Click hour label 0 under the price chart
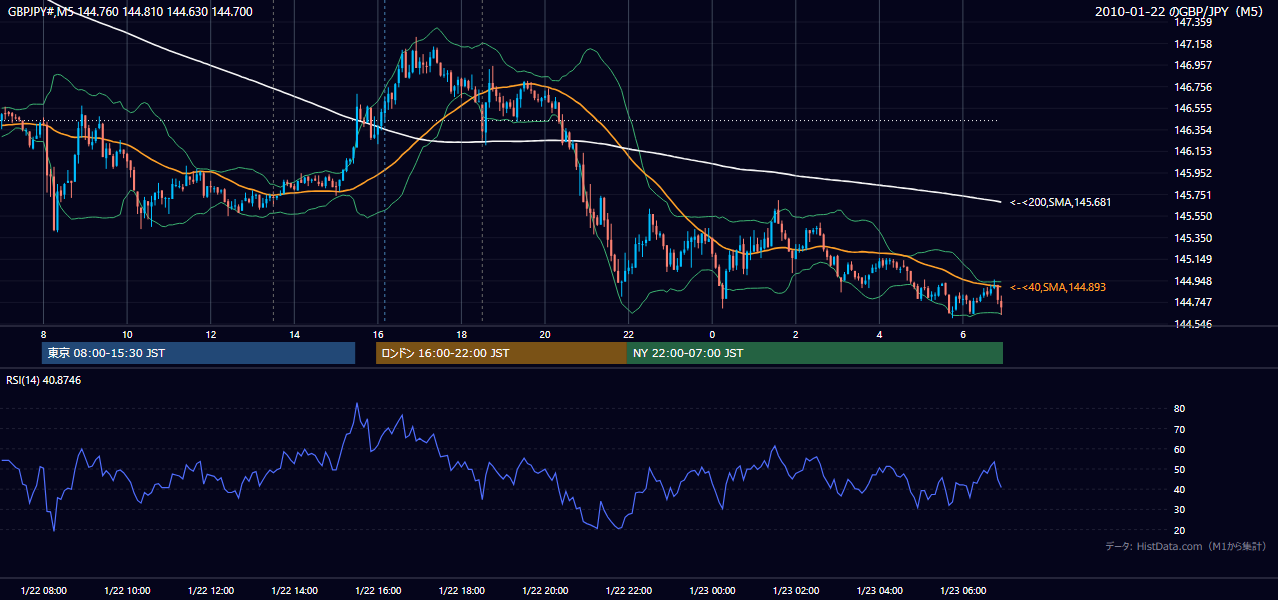Image resolution: width=1278 pixels, height=600 pixels. click(x=712, y=334)
